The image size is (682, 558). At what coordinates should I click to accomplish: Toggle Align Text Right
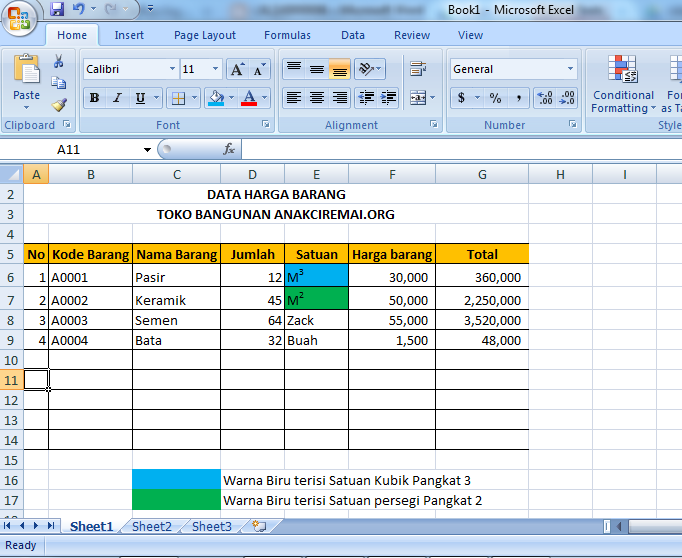(339, 98)
